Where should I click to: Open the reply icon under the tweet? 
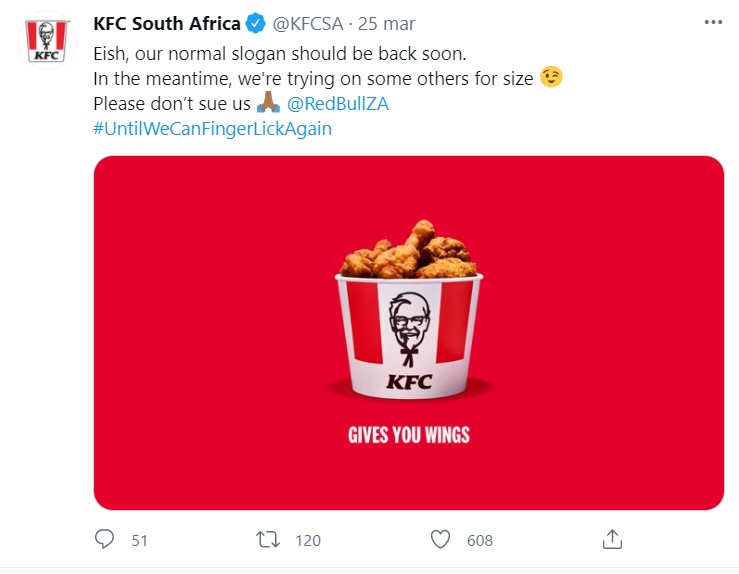(105, 540)
